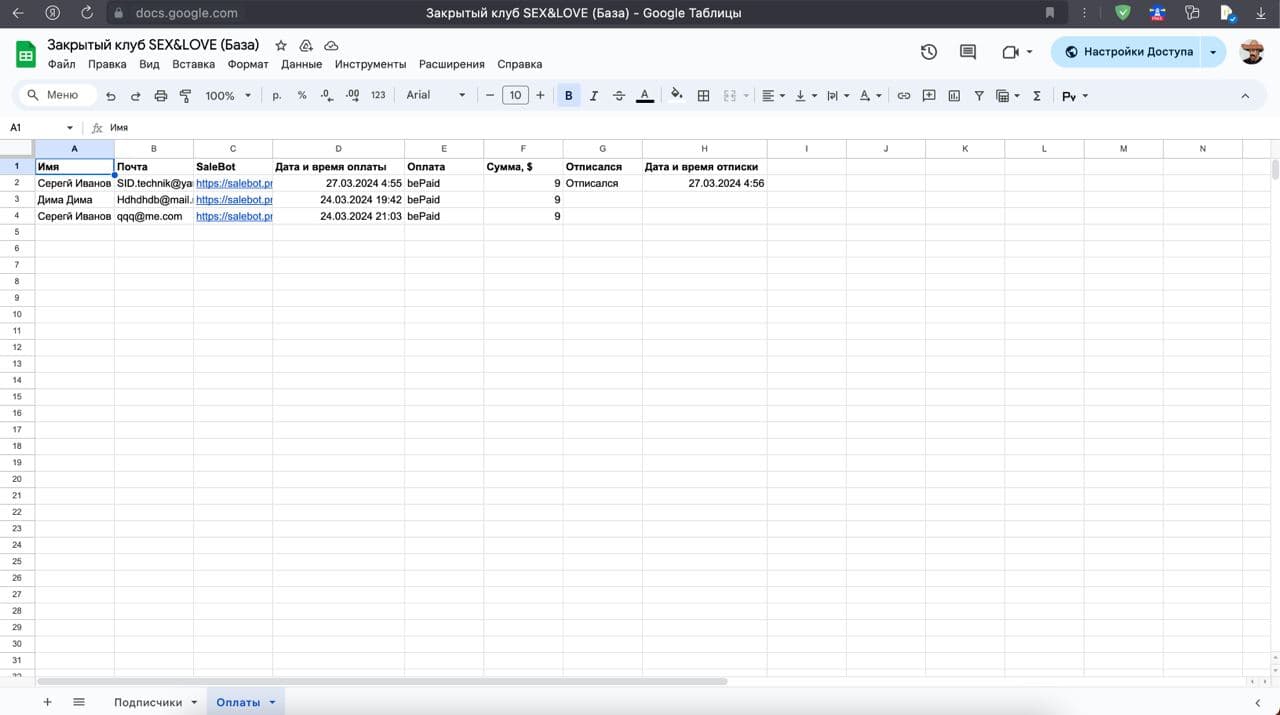Open the 100% zoom dropdown
Viewport: 1280px width, 715px height.
tap(228, 96)
